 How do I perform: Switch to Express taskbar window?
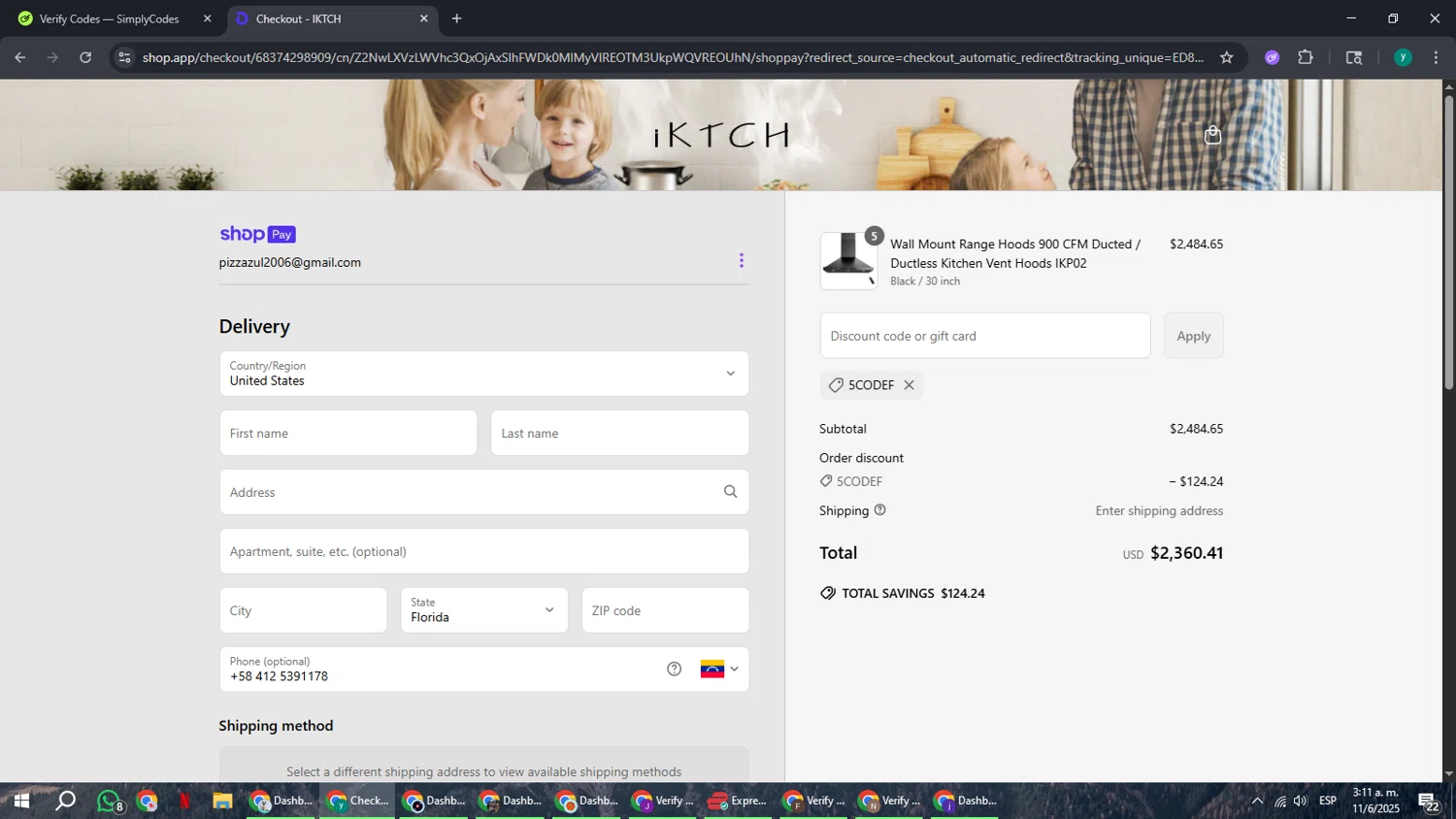click(738, 801)
